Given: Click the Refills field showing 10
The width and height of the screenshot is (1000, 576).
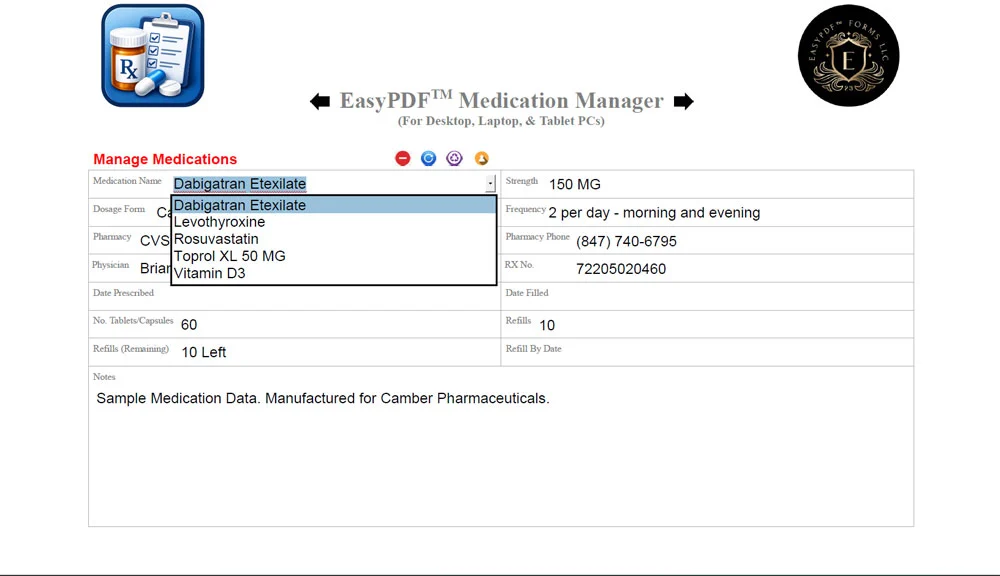Looking at the screenshot, I should coord(723,325).
